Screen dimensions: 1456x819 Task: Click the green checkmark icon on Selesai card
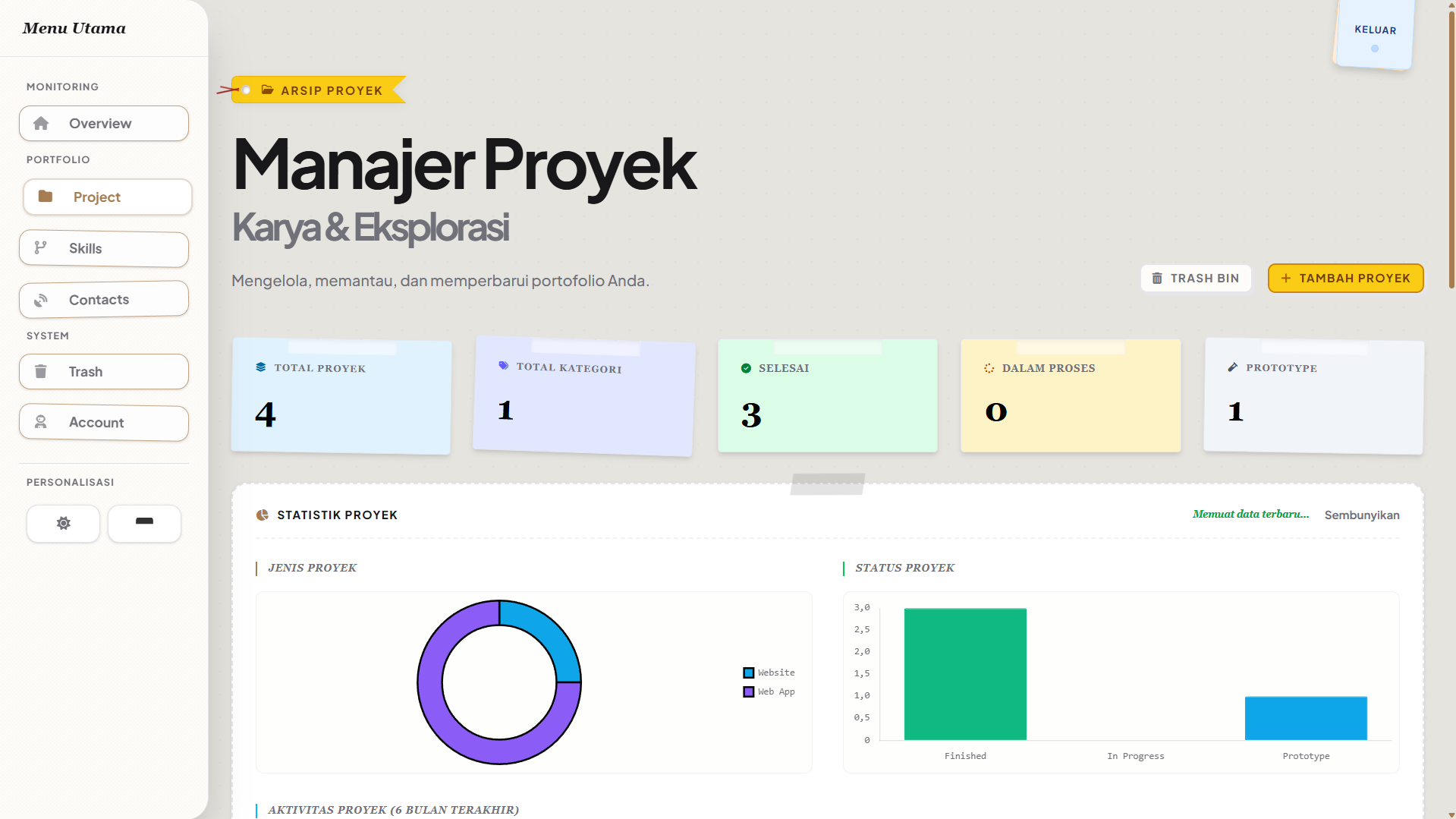[x=745, y=367]
